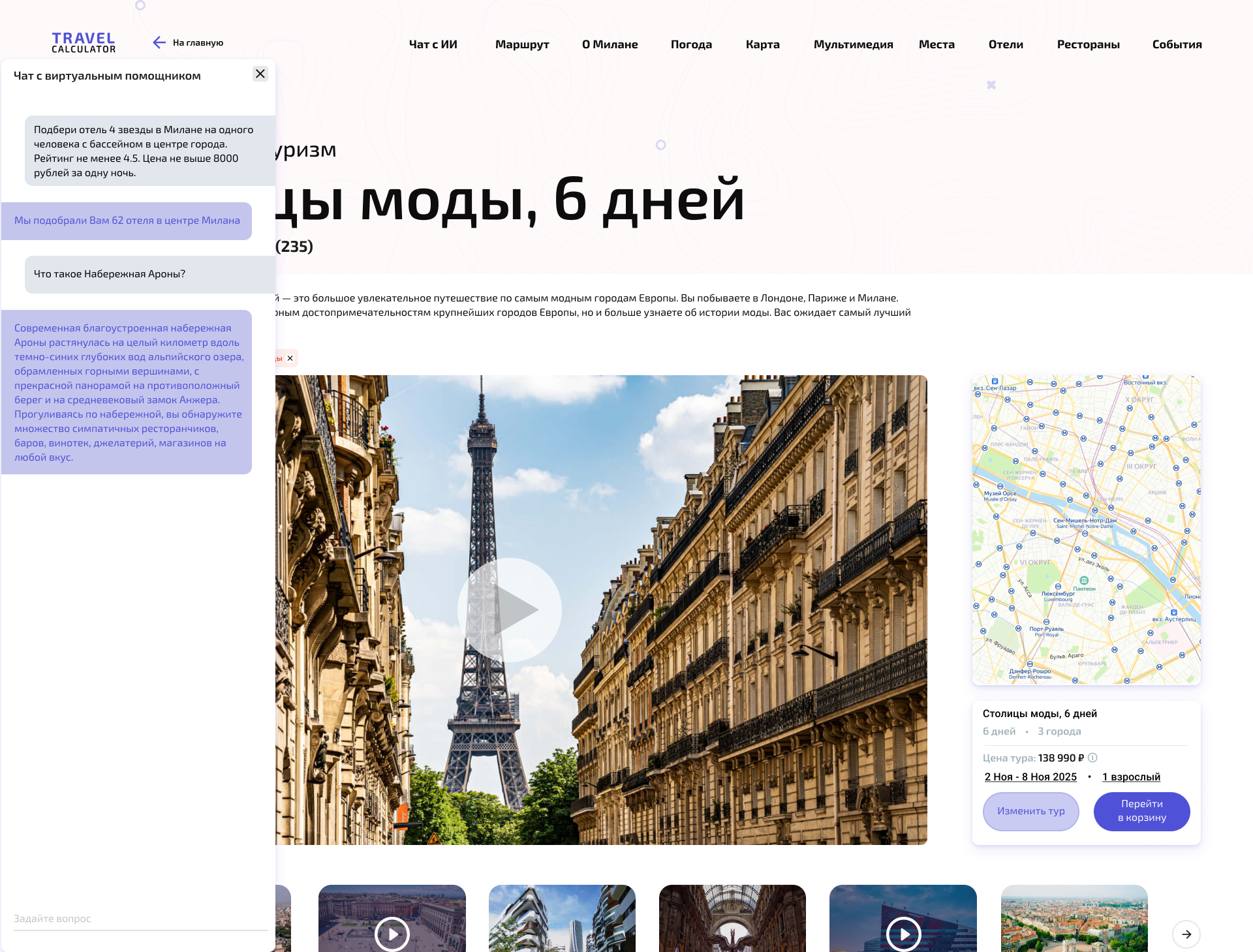Open the Чат с ИИ menu item

click(x=433, y=44)
